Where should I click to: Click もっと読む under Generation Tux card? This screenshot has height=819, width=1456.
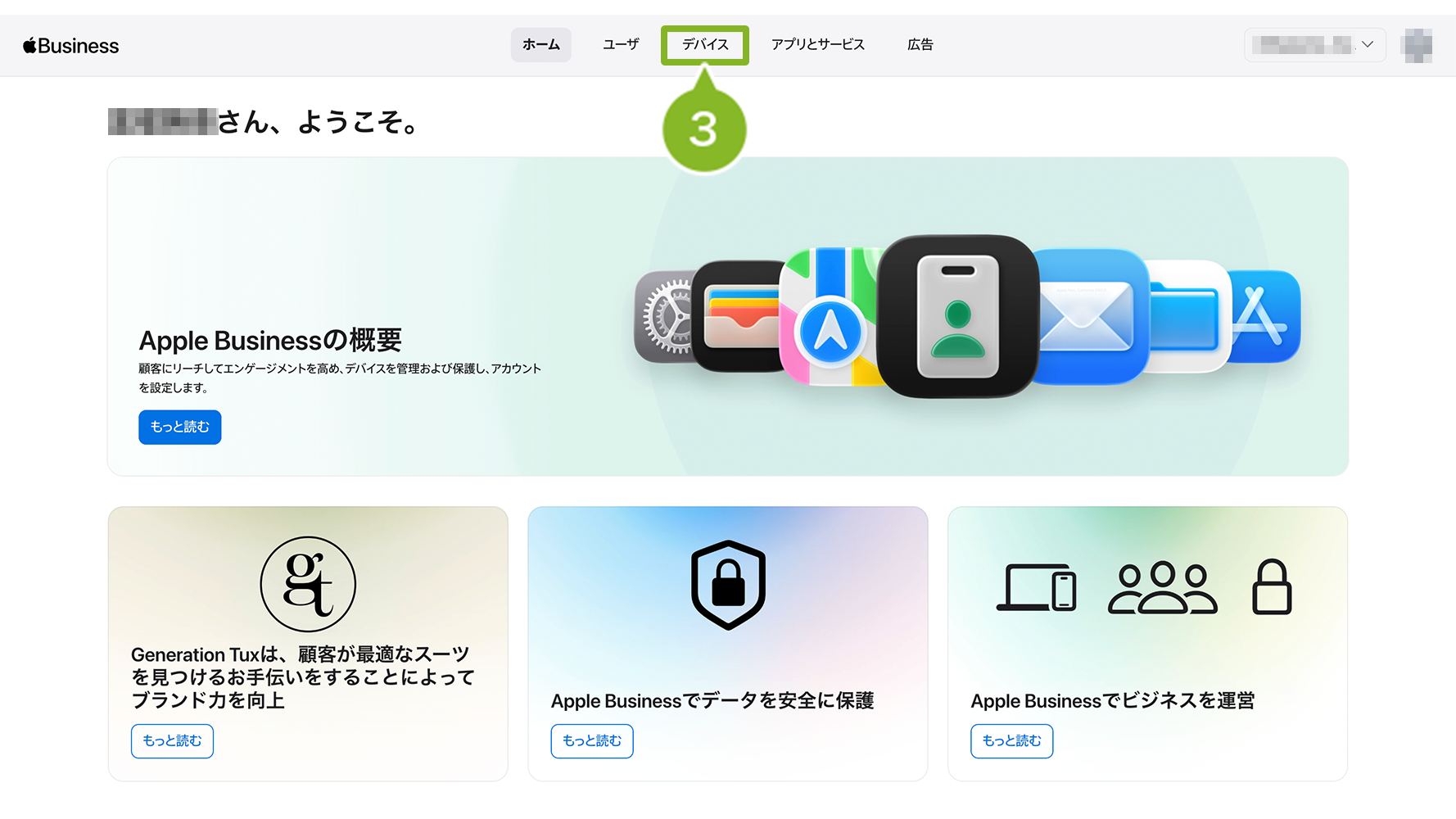[x=172, y=741]
